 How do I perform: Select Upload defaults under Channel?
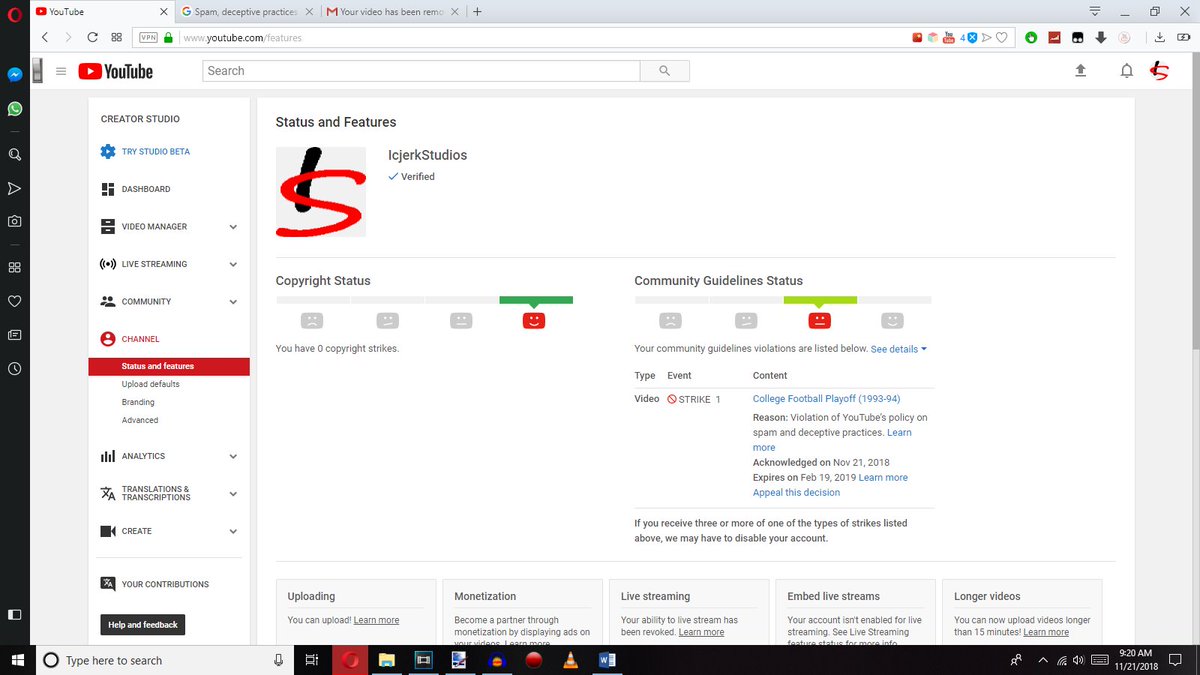(151, 384)
